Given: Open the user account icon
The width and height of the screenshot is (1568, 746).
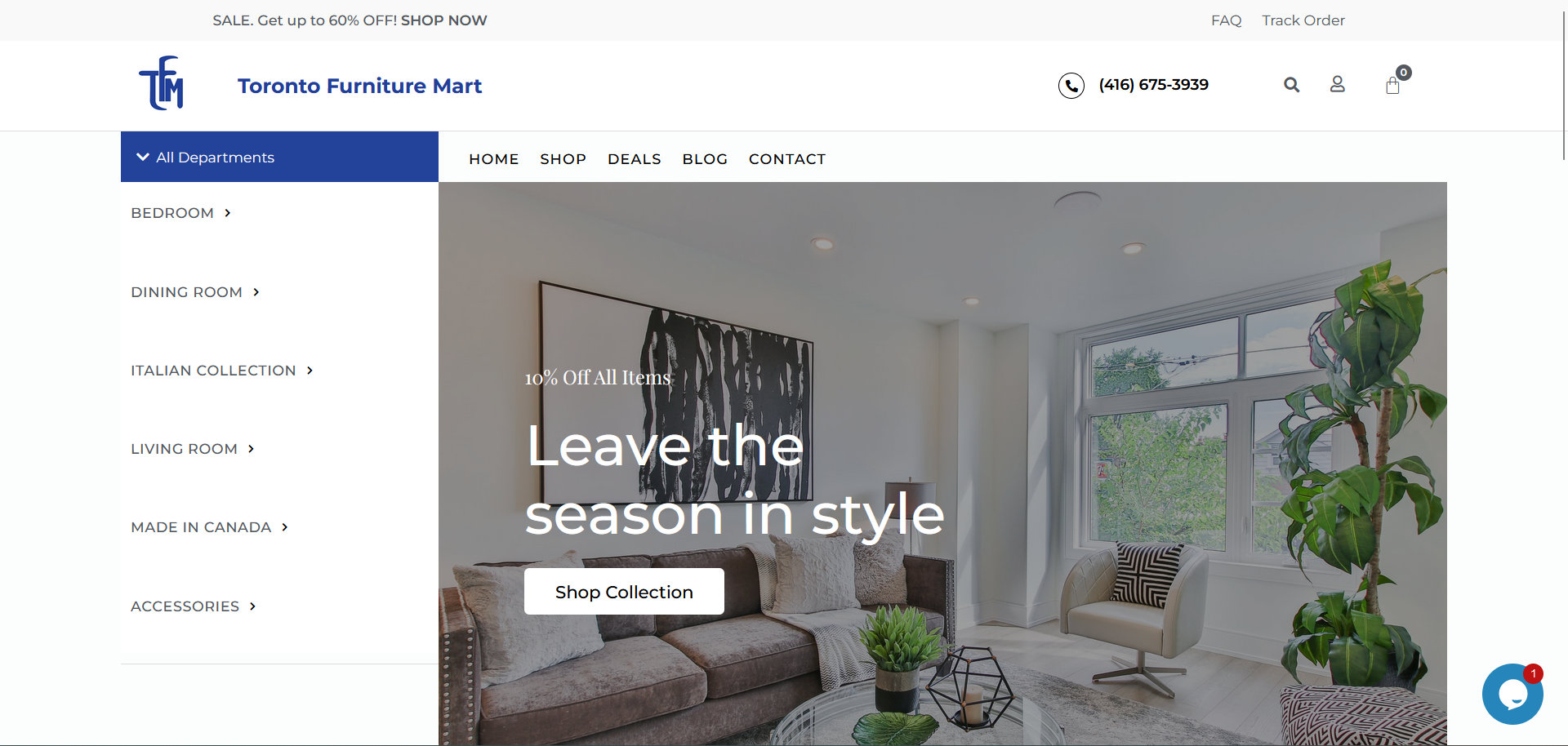Looking at the screenshot, I should pyautogui.click(x=1337, y=84).
